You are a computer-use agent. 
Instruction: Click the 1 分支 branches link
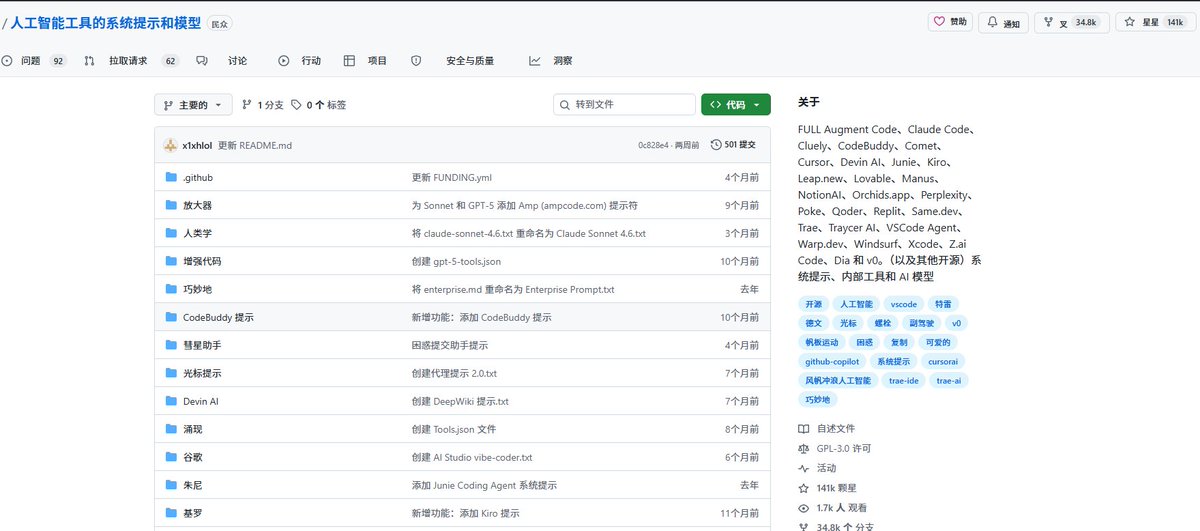263,105
